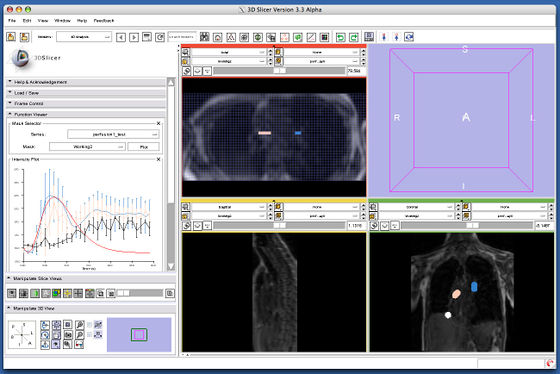Click the home module toolbar icon
This screenshot has width=560, height=374.
coord(218,37)
